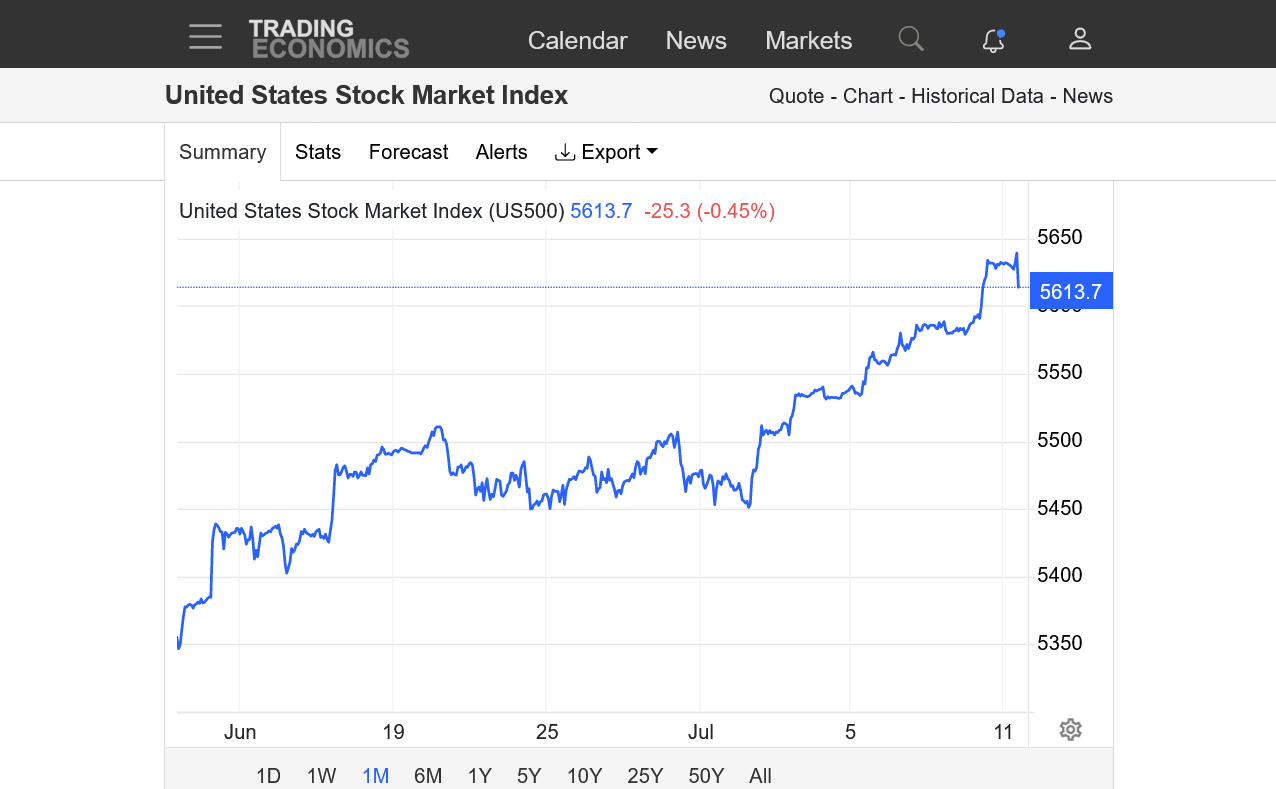Open the search magnifier icon
The height and width of the screenshot is (789, 1276).
(911, 39)
